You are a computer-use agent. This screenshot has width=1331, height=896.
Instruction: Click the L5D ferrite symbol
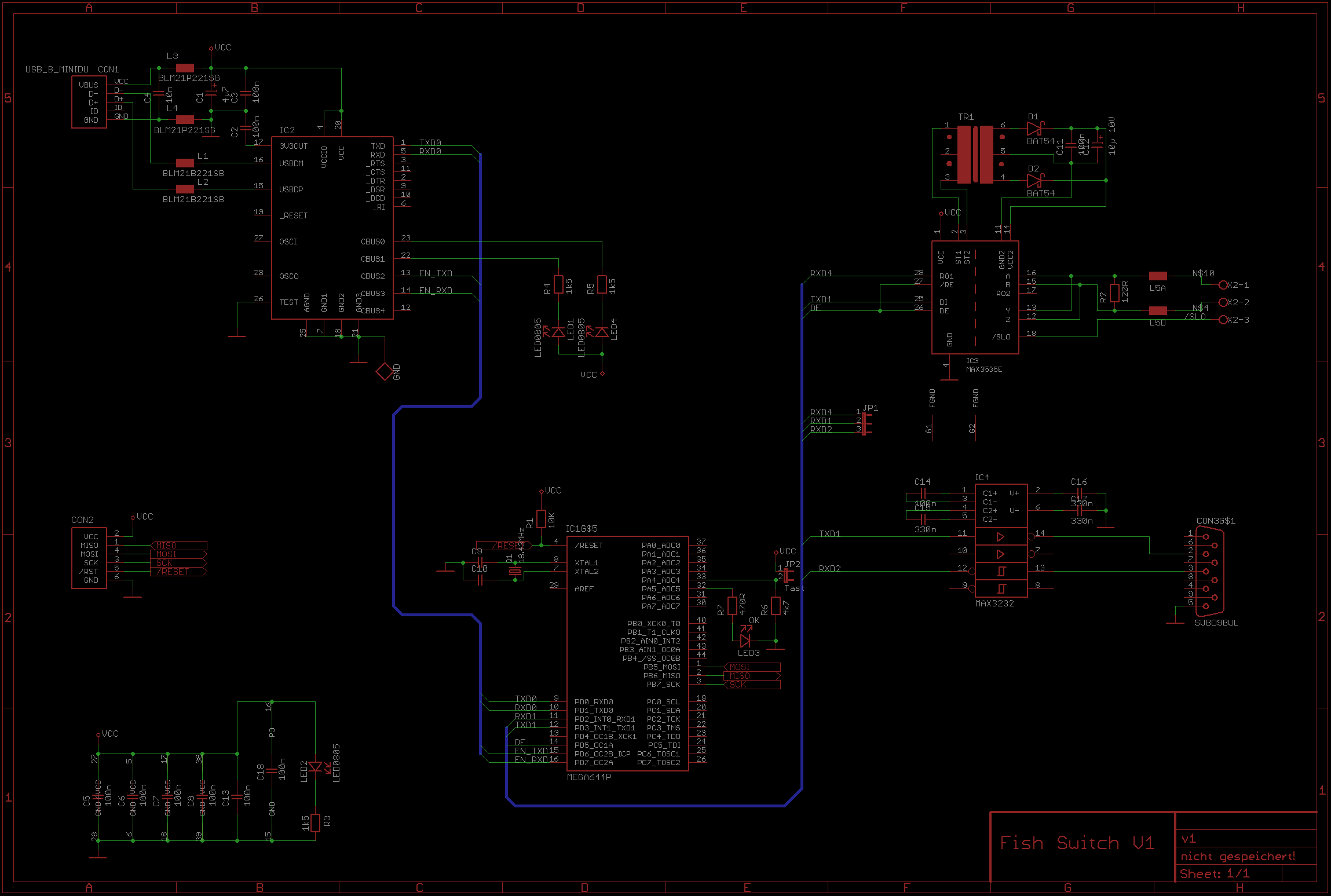click(x=1158, y=310)
